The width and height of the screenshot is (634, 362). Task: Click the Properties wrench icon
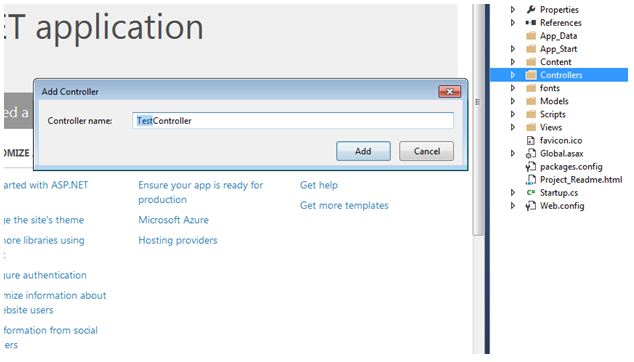[531, 9]
